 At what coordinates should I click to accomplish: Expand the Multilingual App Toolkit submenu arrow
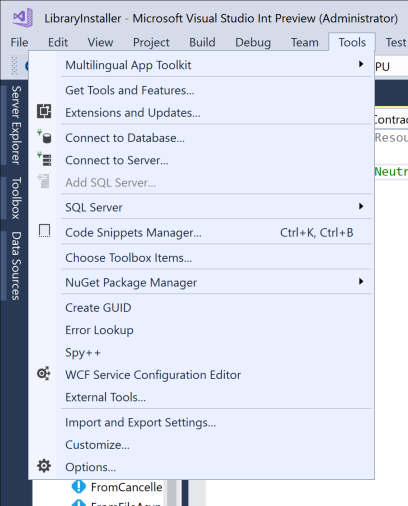361,64
